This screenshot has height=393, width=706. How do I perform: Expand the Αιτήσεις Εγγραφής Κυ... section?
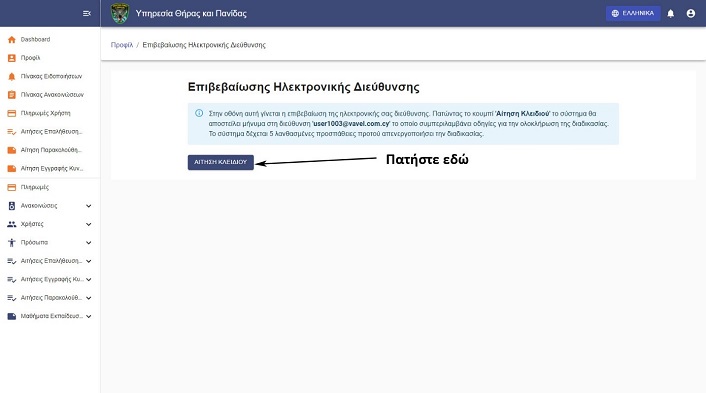coord(89,280)
